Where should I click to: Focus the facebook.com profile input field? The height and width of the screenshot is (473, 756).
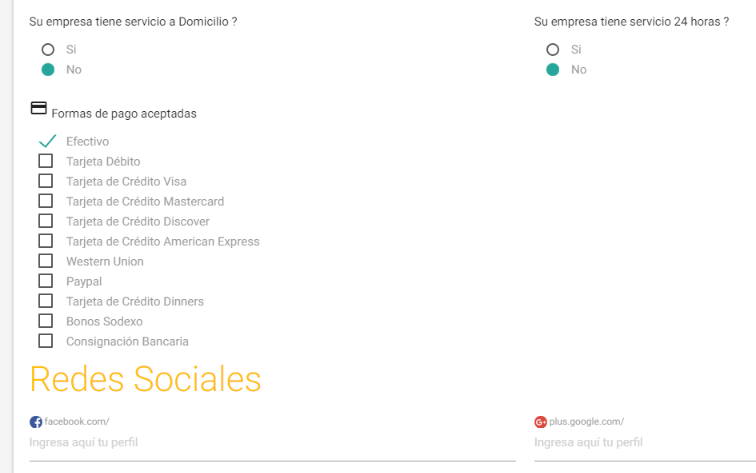pyautogui.click(x=272, y=443)
